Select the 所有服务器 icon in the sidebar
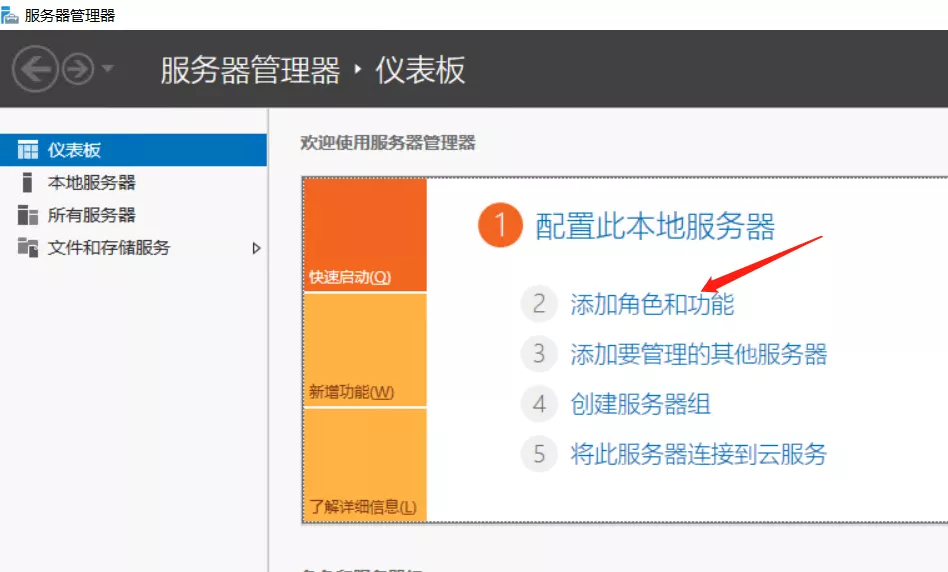The image size is (948, 572). pos(28,215)
